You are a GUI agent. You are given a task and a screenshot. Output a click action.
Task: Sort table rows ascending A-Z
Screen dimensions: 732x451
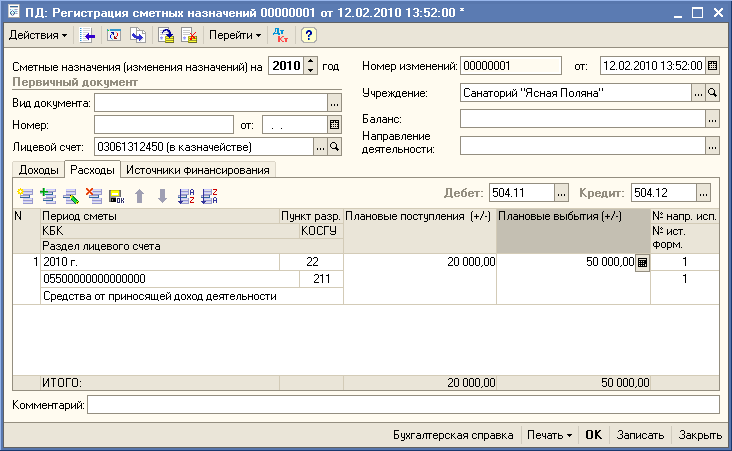pos(185,195)
